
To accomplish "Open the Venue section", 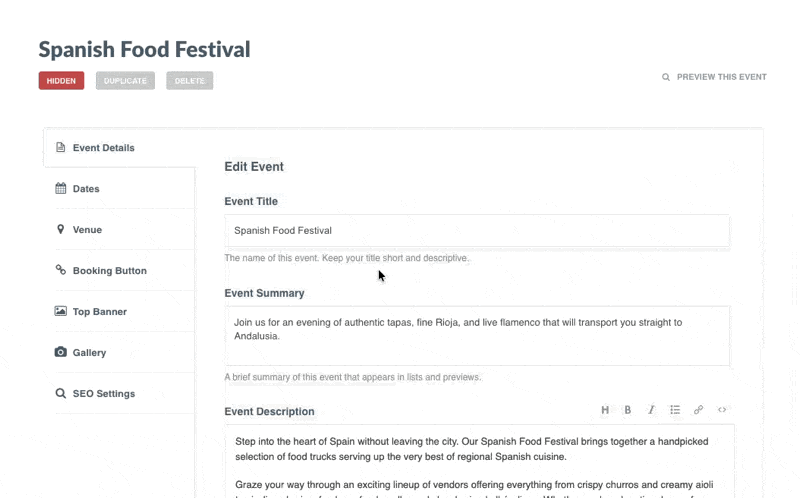I will (x=87, y=230).
